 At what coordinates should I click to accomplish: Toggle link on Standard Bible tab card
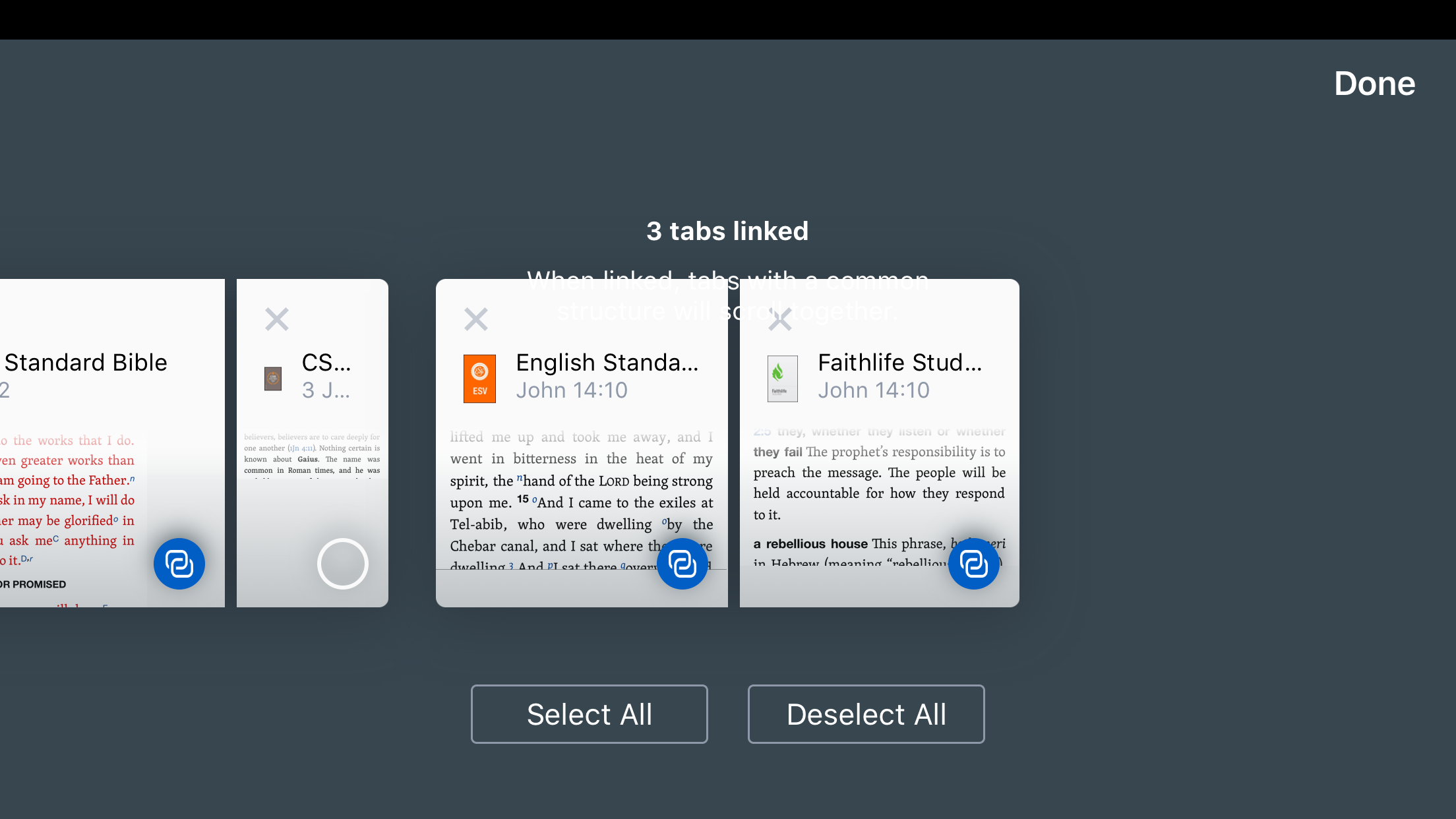pyautogui.click(x=179, y=564)
